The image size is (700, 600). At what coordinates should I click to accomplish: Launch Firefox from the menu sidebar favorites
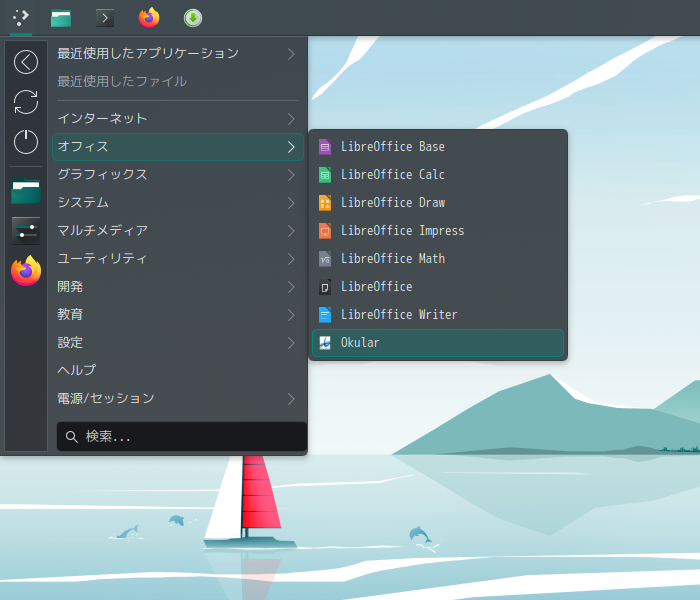tap(26, 271)
